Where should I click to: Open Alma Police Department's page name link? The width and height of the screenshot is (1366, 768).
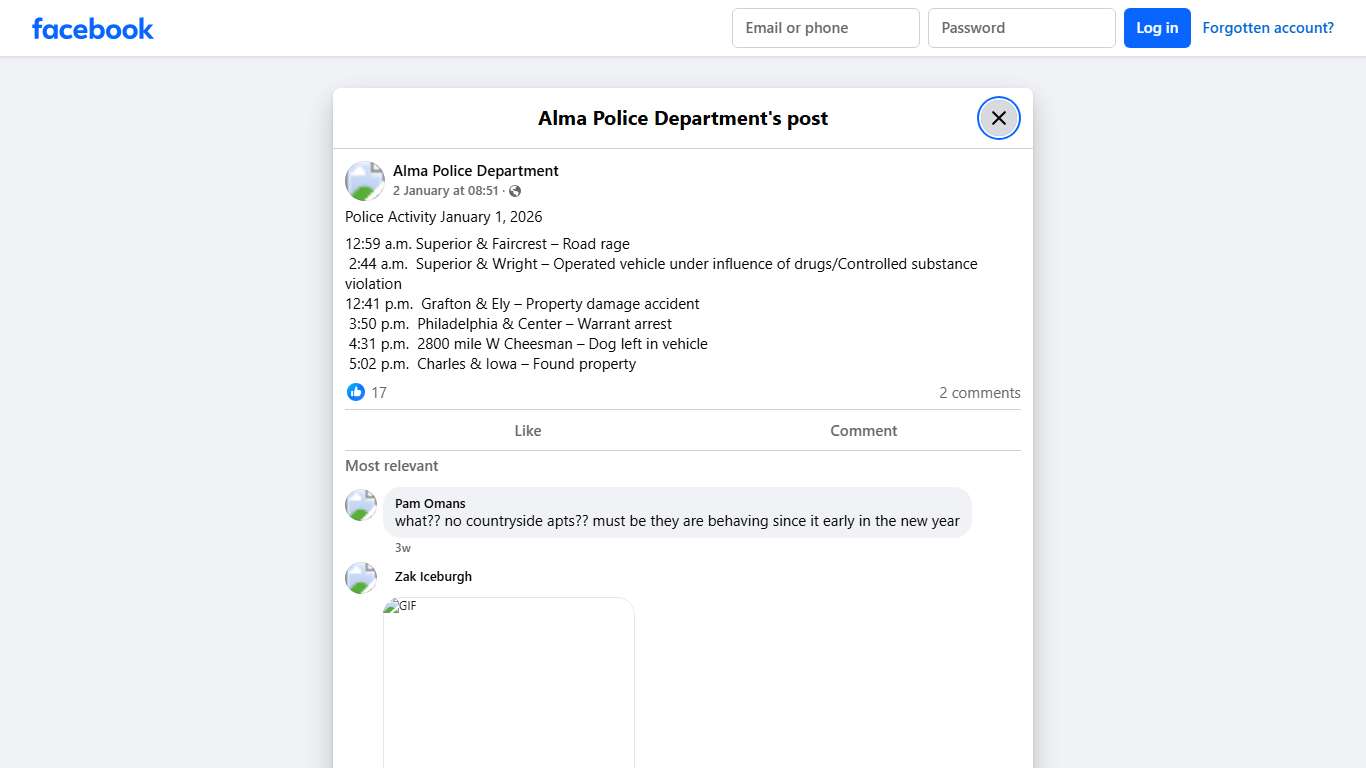(475, 170)
